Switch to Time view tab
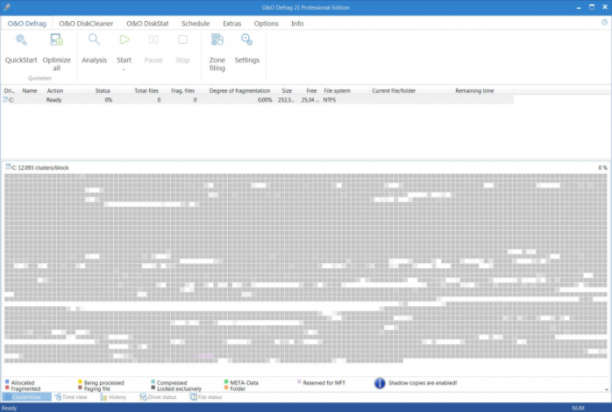This screenshot has width=612, height=412. pos(71,397)
